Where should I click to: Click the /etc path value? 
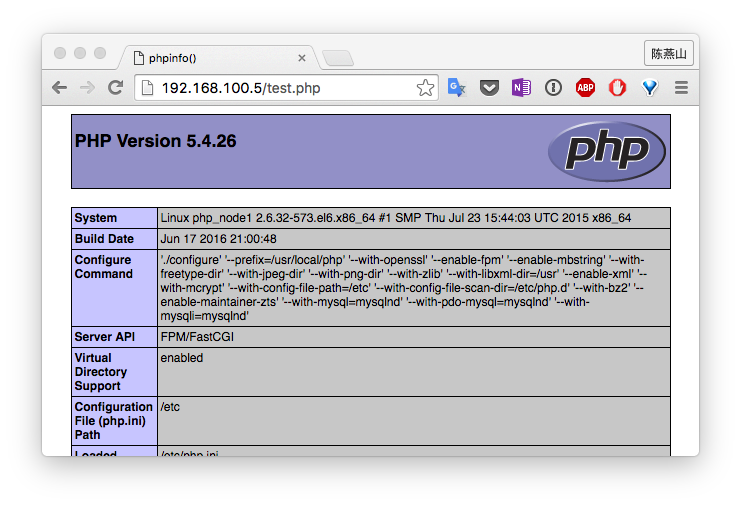[170, 407]
